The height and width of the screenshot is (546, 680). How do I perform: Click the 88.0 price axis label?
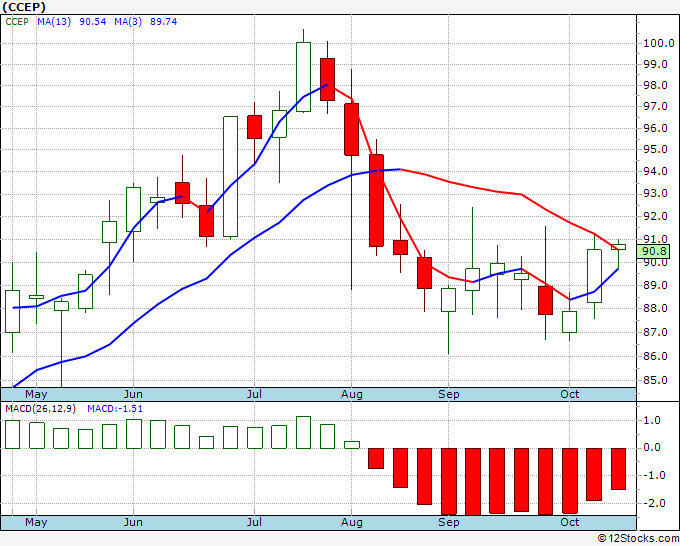click(x=655, y=308)
